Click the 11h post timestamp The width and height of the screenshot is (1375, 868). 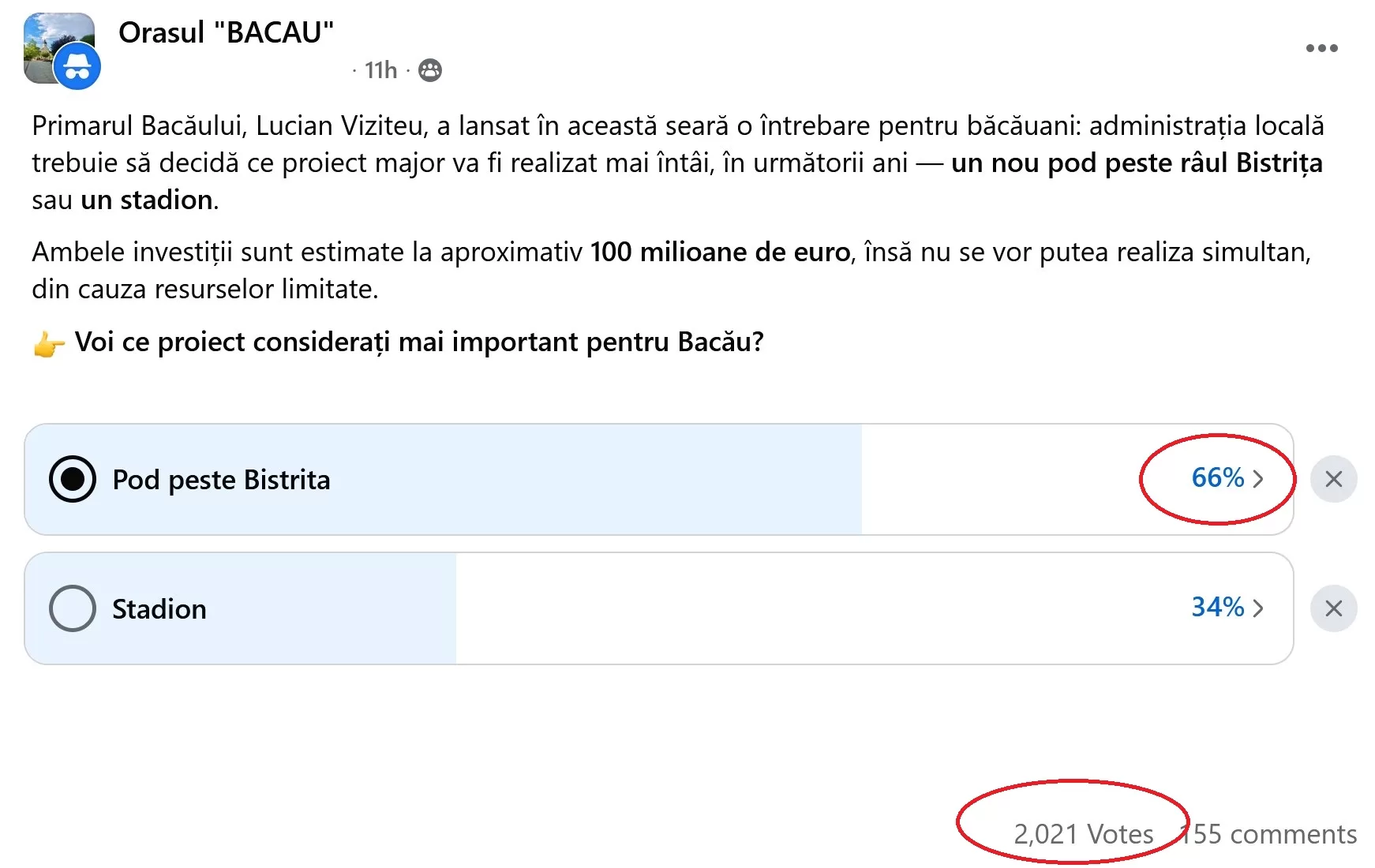click(380, 70)
